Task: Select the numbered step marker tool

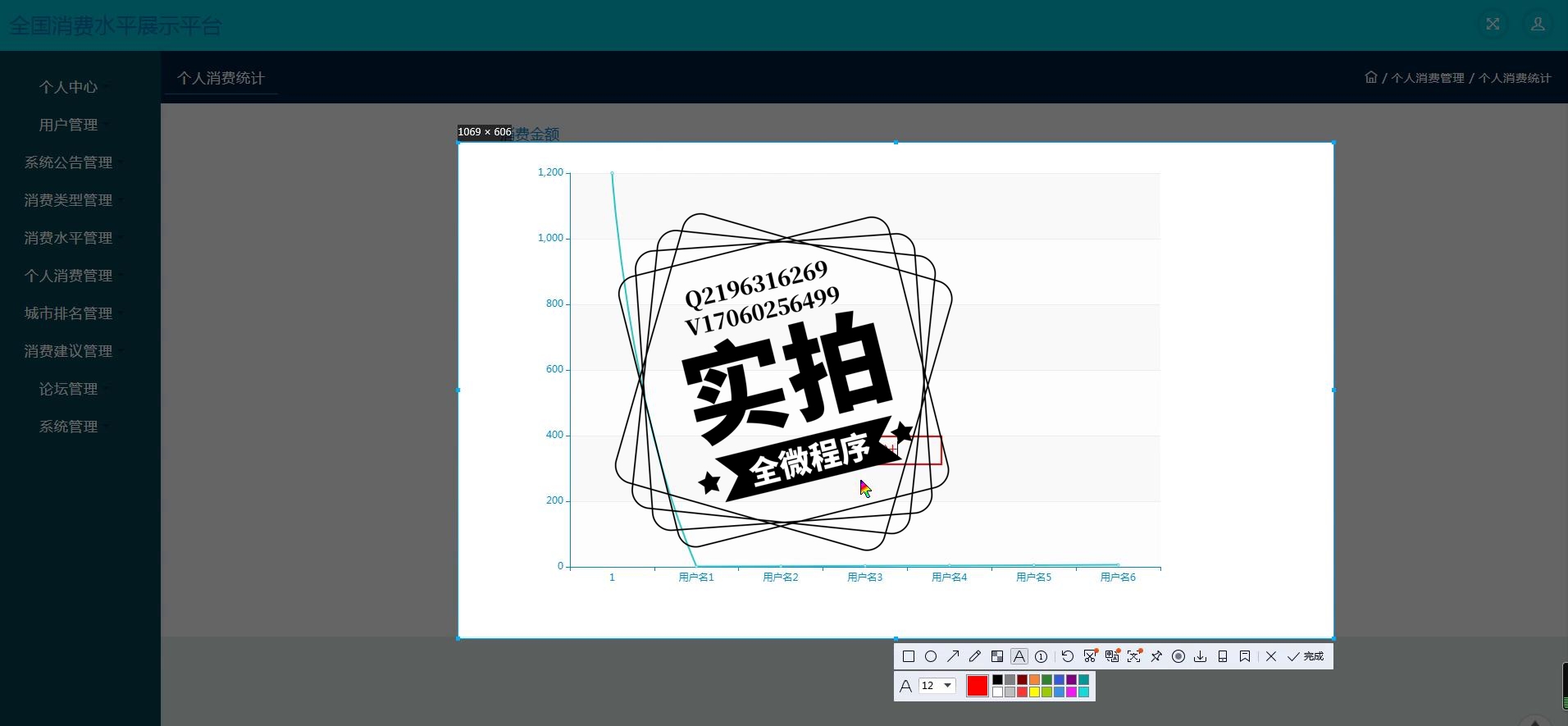Action: pos(1042,656)
